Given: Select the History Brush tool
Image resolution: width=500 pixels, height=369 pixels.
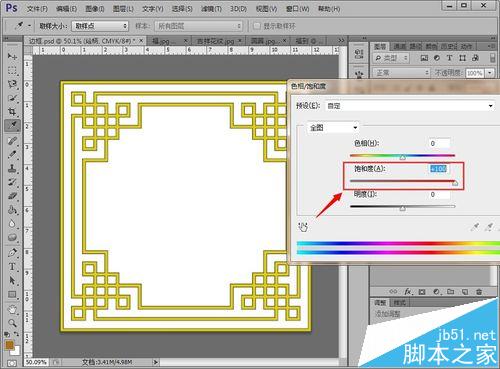Looking at the screenshot, I should point(12,182).
